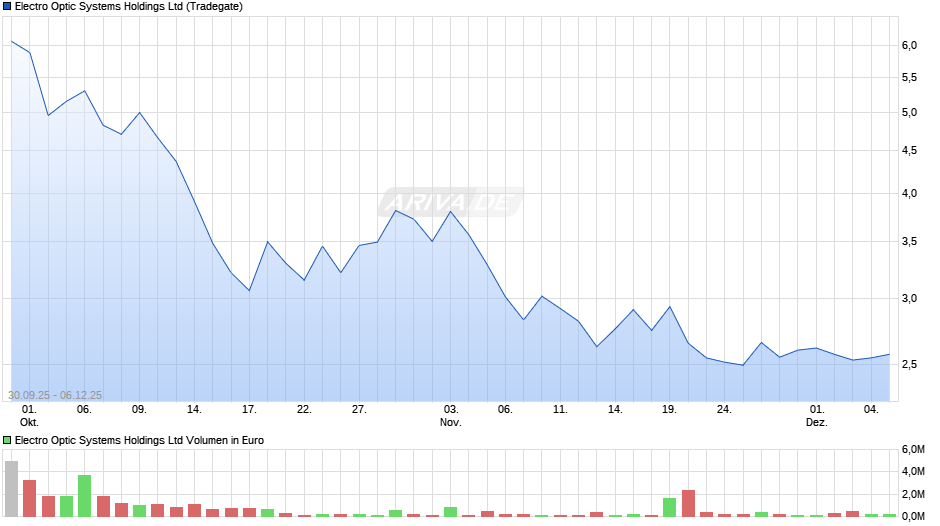This screenshot has width=940, height=526.
Task: Click the 0,0M volume axis label
Action: point(913,516)
